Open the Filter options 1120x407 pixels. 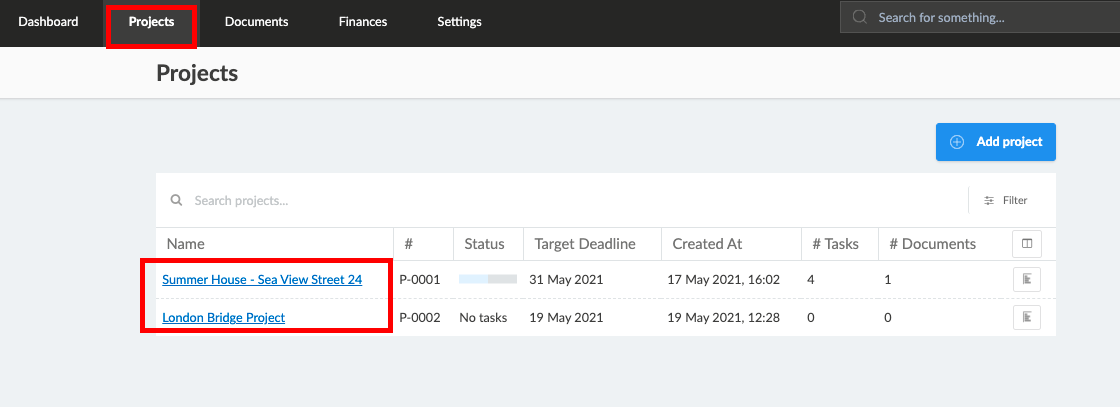1006,201
